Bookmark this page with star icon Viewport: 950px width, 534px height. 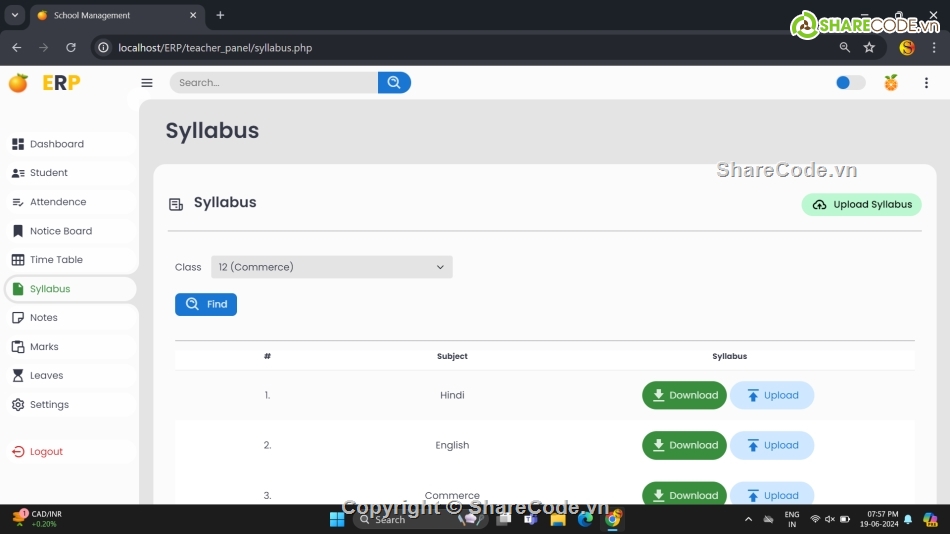click(x=869, y=47)
